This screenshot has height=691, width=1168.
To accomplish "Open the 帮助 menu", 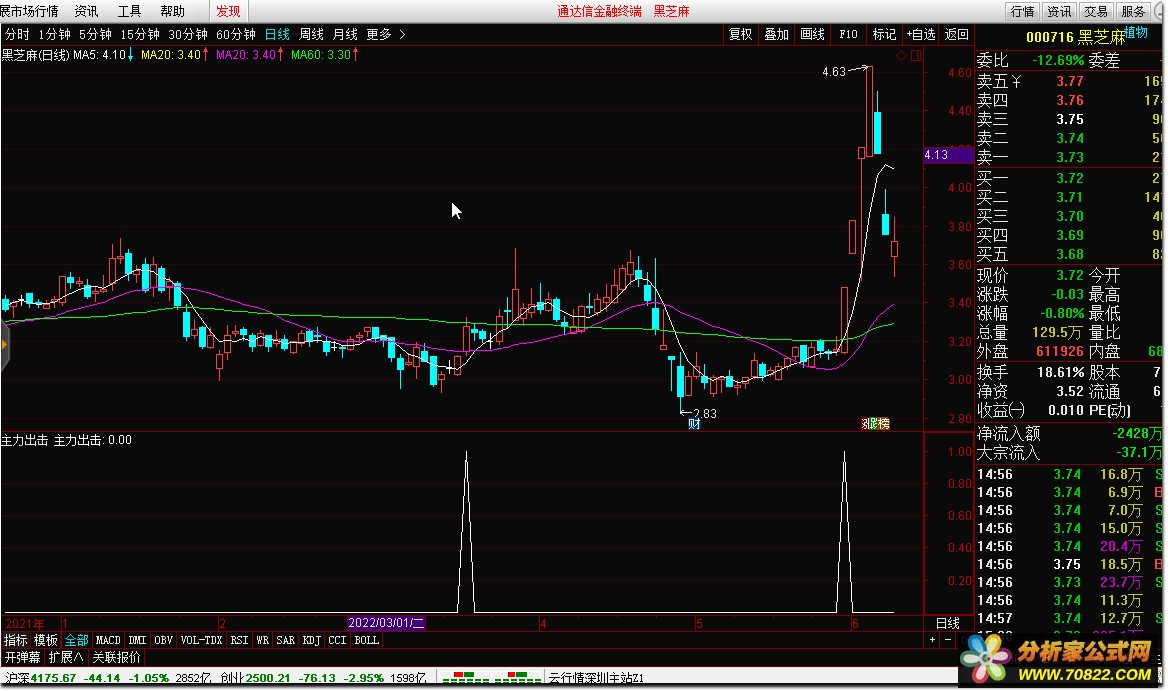I will coord(172,11).
